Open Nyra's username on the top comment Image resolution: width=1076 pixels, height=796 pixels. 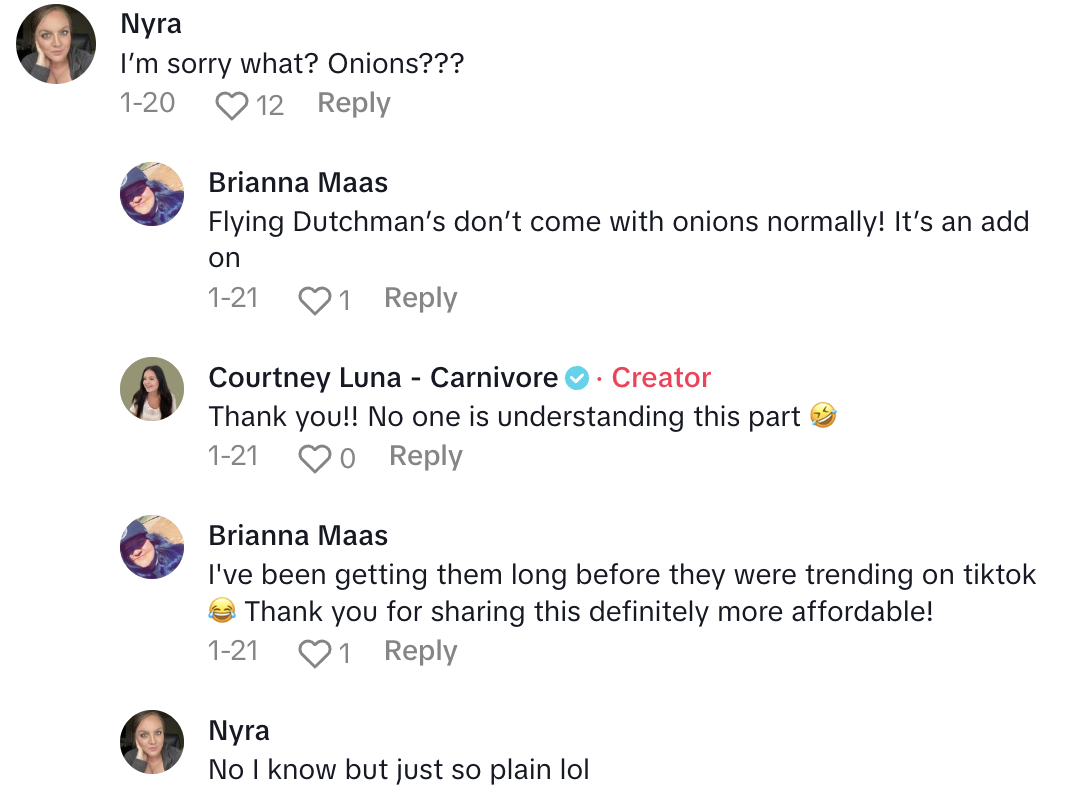click(x=150, y=24)
